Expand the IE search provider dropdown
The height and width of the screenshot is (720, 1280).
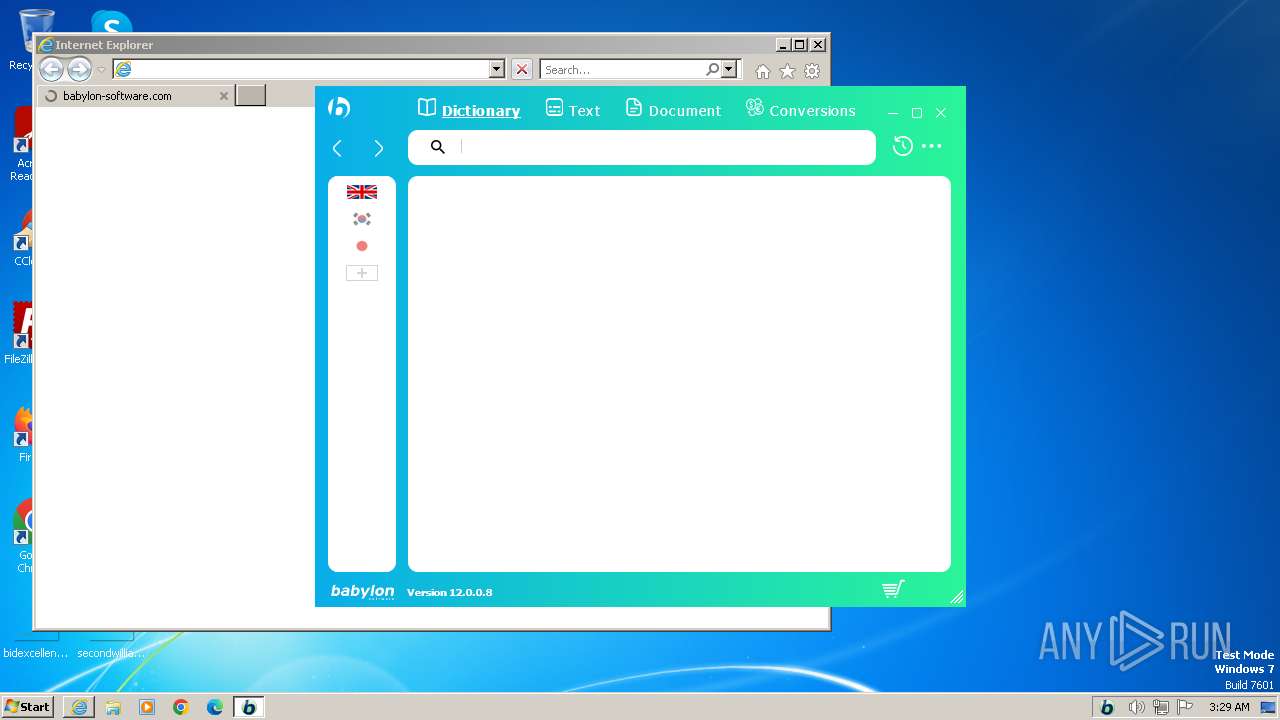click(729, 69)
